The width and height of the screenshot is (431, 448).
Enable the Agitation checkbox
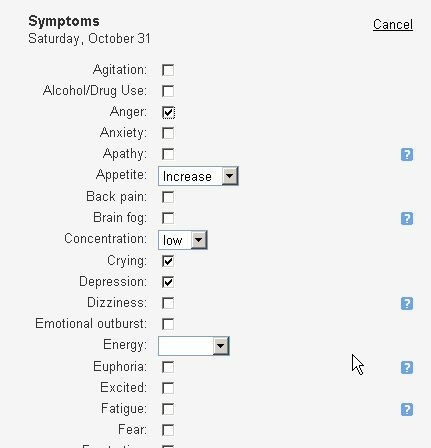168,70
